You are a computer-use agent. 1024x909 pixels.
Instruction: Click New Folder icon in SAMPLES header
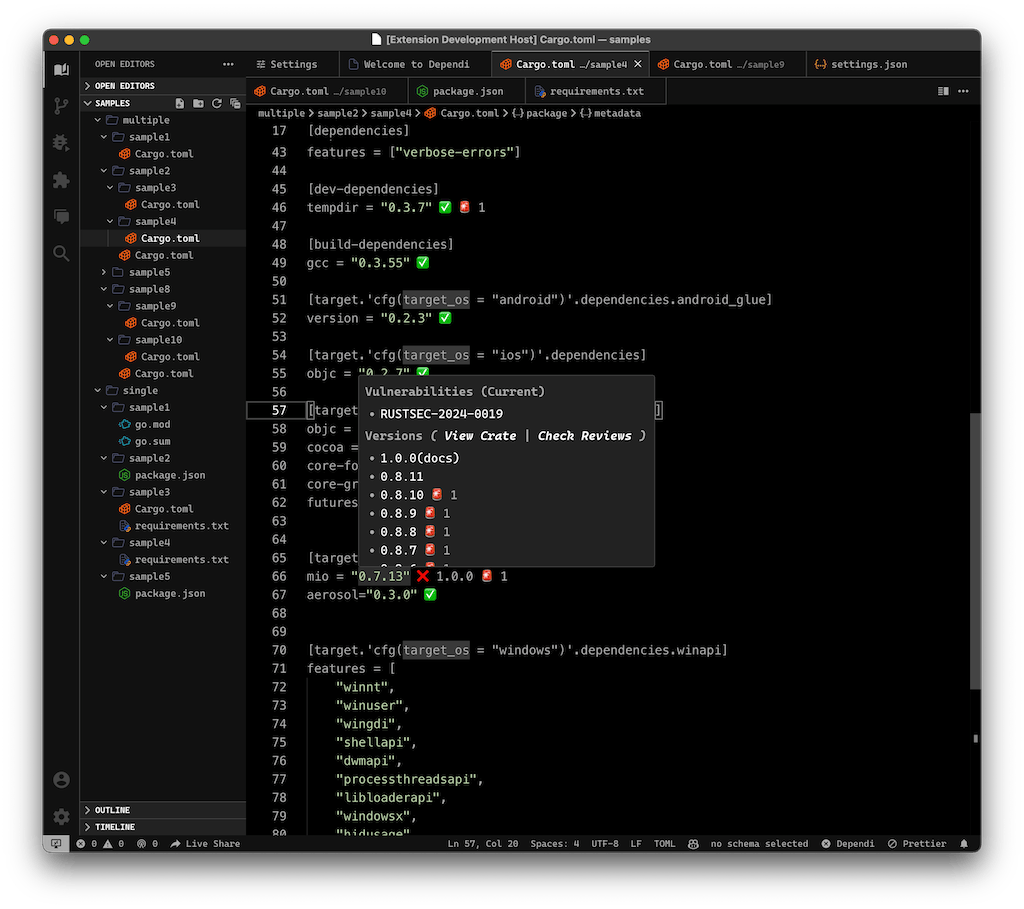tap(199, 103)
